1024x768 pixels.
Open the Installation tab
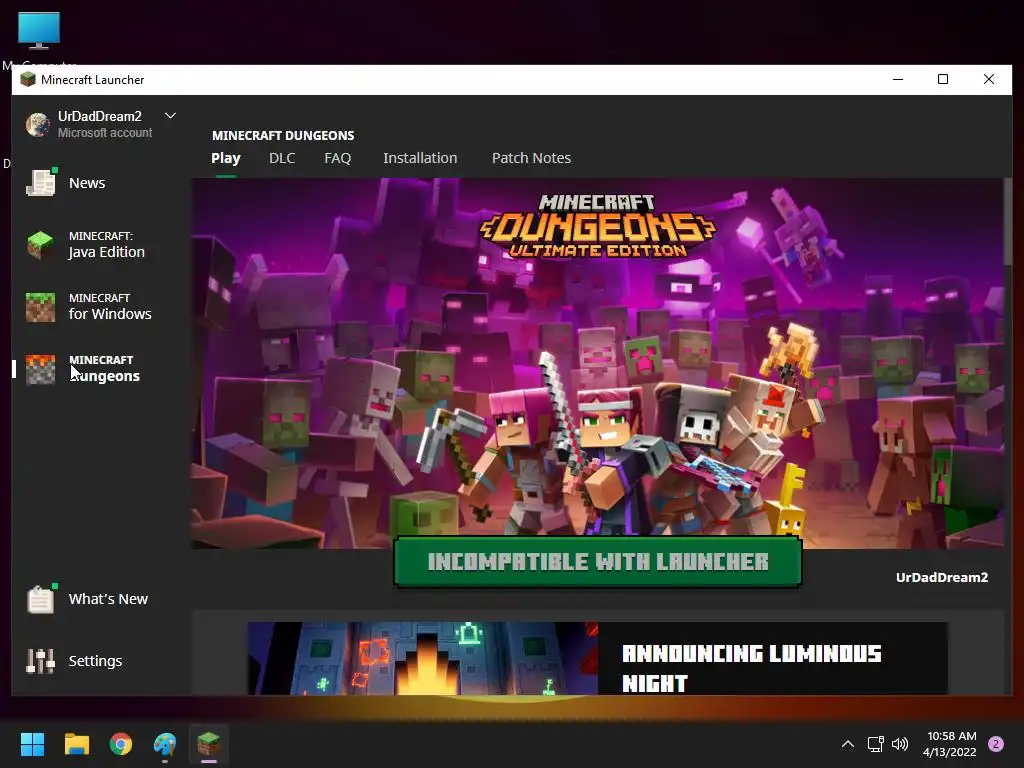tap(420, 158)
